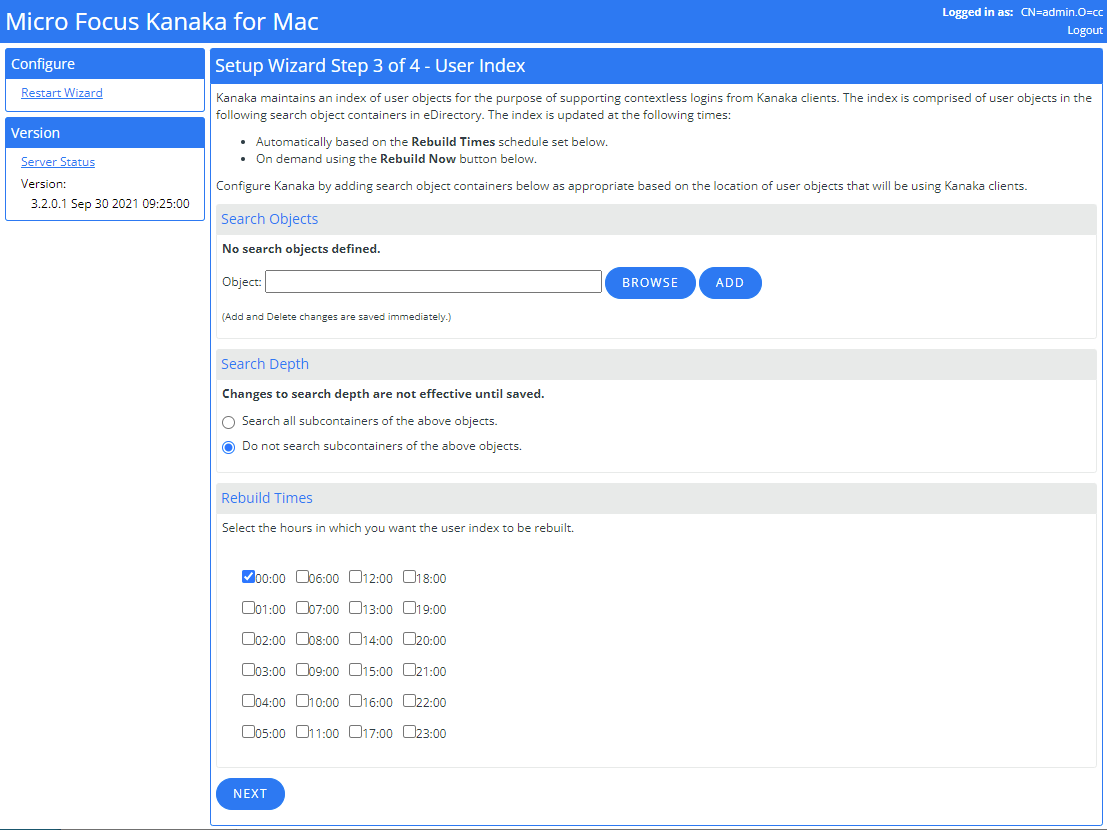This screenshot has height=830, width=1107.
Task: Enable the 13:00 rebuild hour
Action: pyautogui.click(x=355, y=608)
